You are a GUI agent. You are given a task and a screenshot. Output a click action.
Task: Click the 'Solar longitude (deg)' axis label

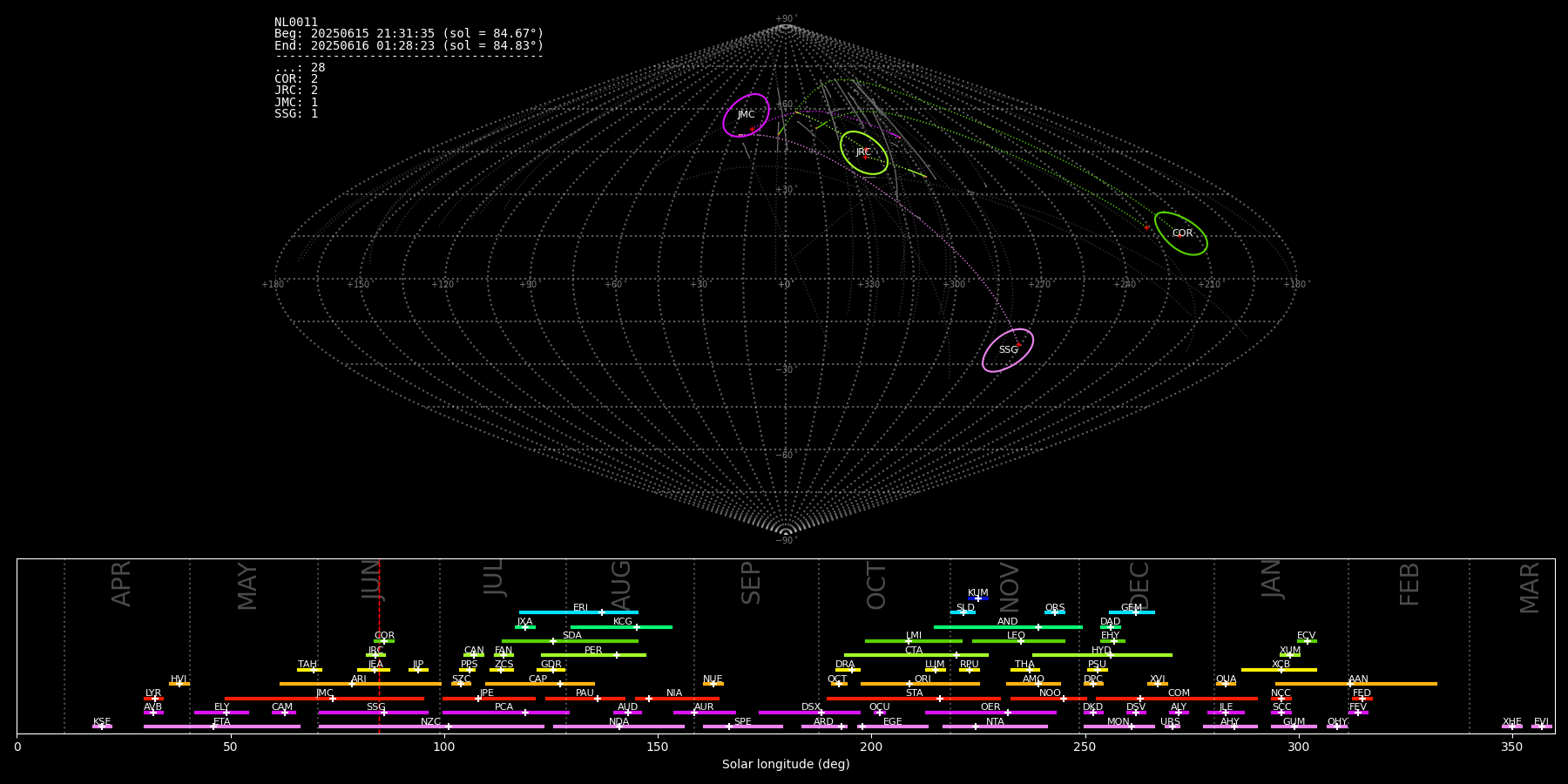pyautogui.click(x=786, y=765)
